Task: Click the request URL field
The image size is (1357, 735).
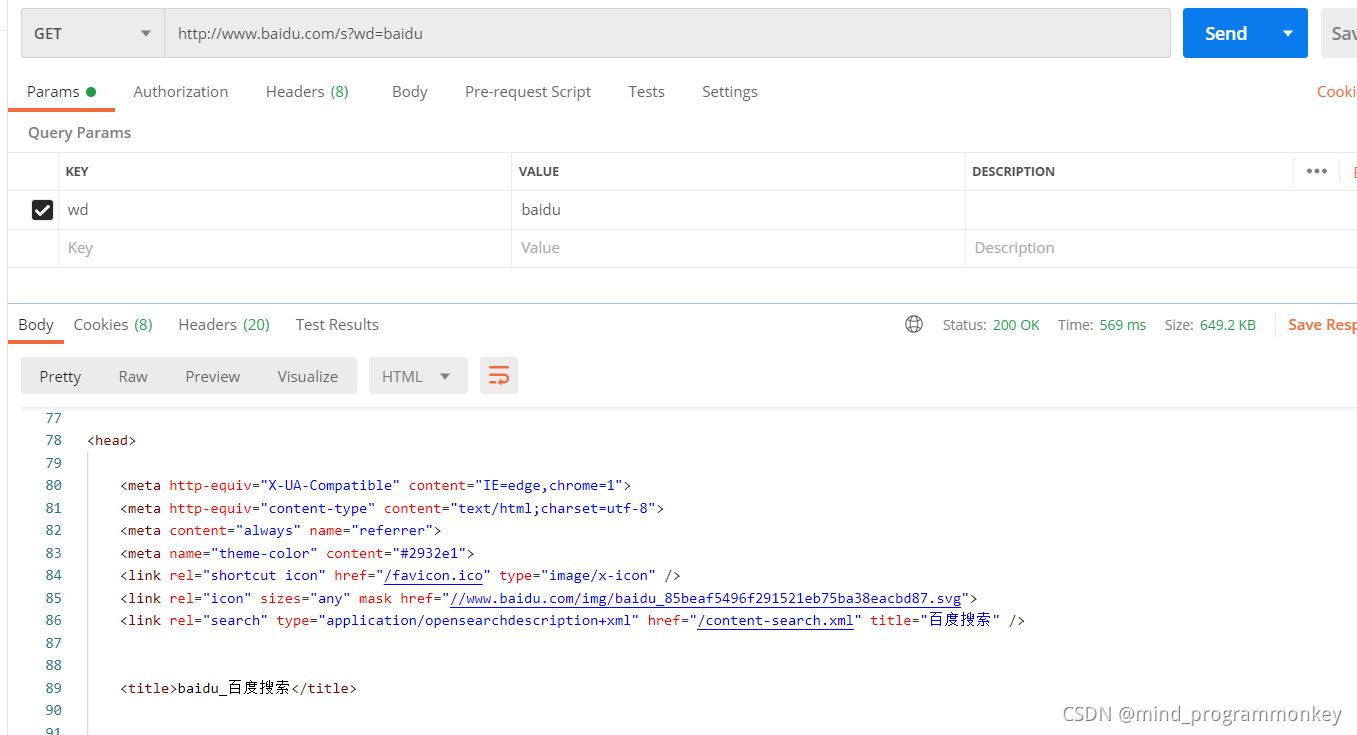Action: point(667,33)
